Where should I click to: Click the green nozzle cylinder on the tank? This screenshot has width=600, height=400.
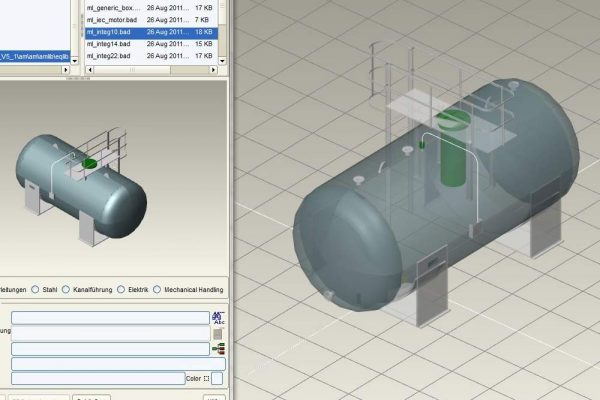pyautogui.click(x=454, y=155)
